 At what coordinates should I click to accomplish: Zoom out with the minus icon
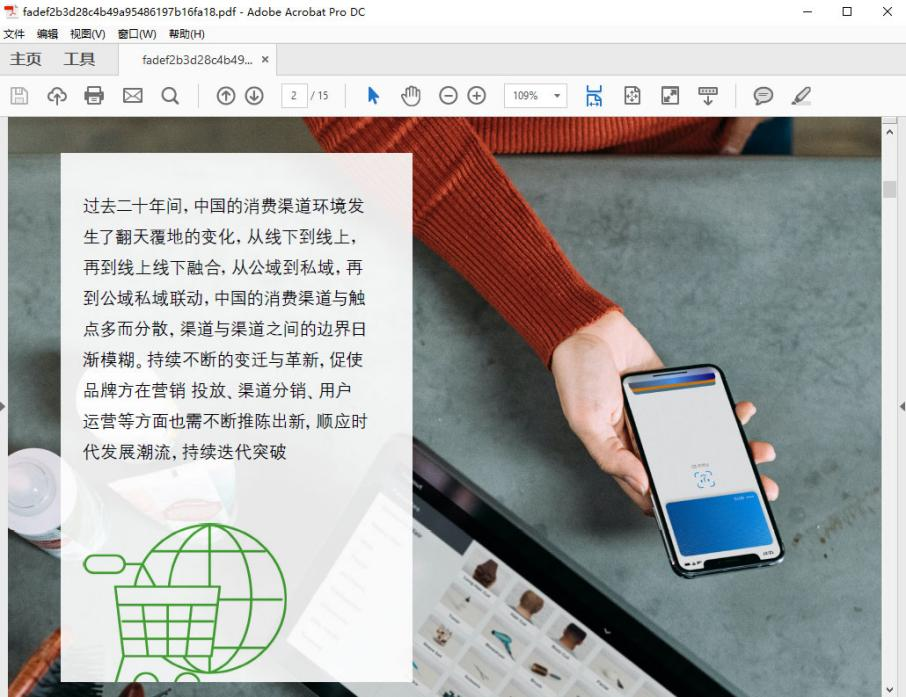coord(448,96)
